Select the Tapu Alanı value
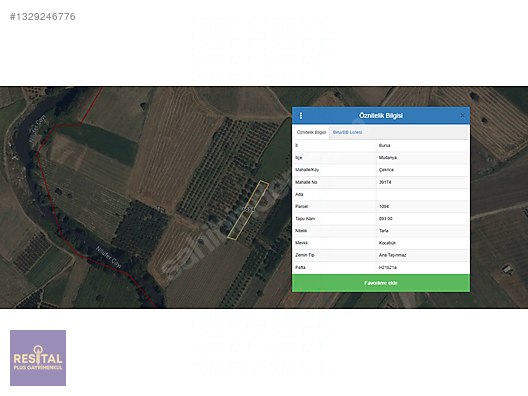 pyautogui.click(x=386, y=219)
